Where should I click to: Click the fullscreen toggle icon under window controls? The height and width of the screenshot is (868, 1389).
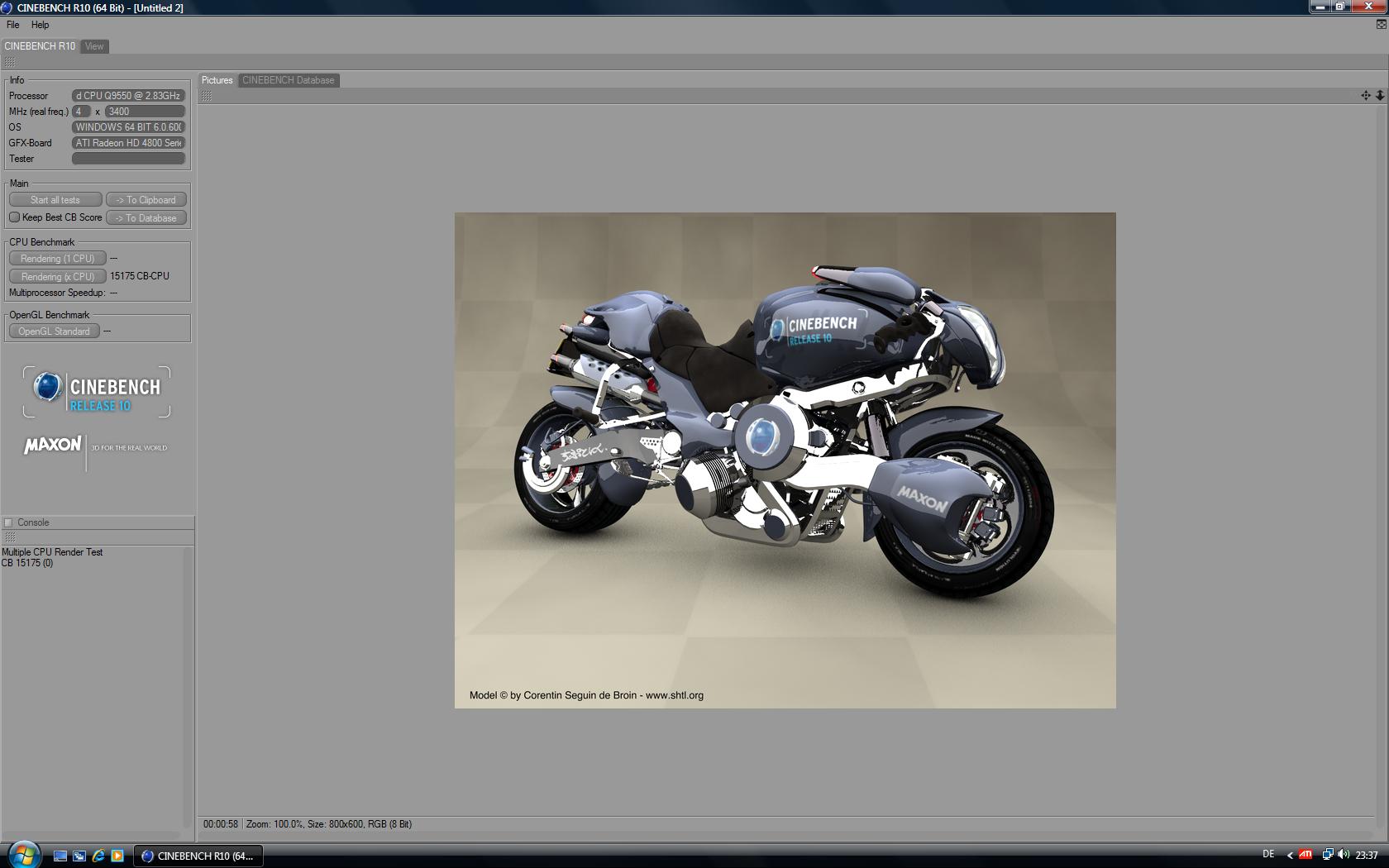1381,25
